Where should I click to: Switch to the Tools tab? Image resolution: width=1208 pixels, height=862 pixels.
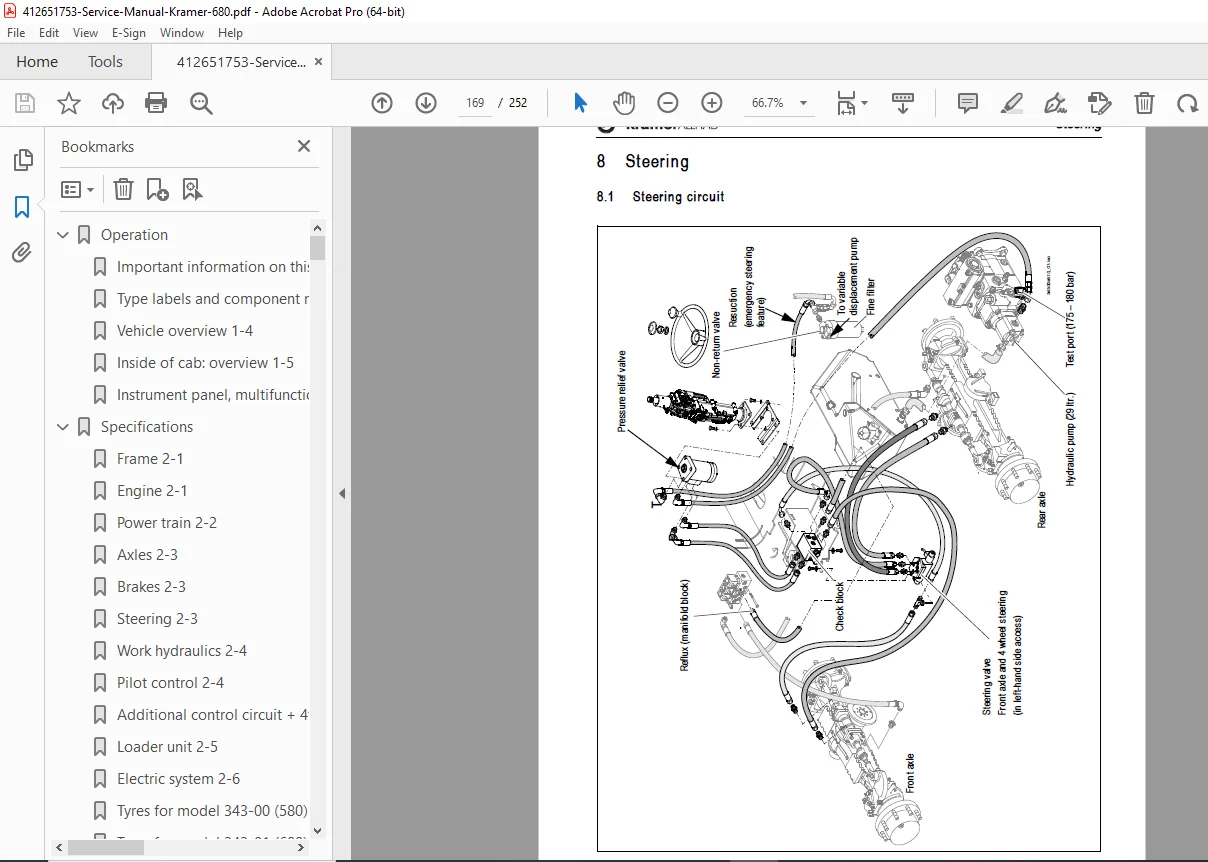(105, 62)
